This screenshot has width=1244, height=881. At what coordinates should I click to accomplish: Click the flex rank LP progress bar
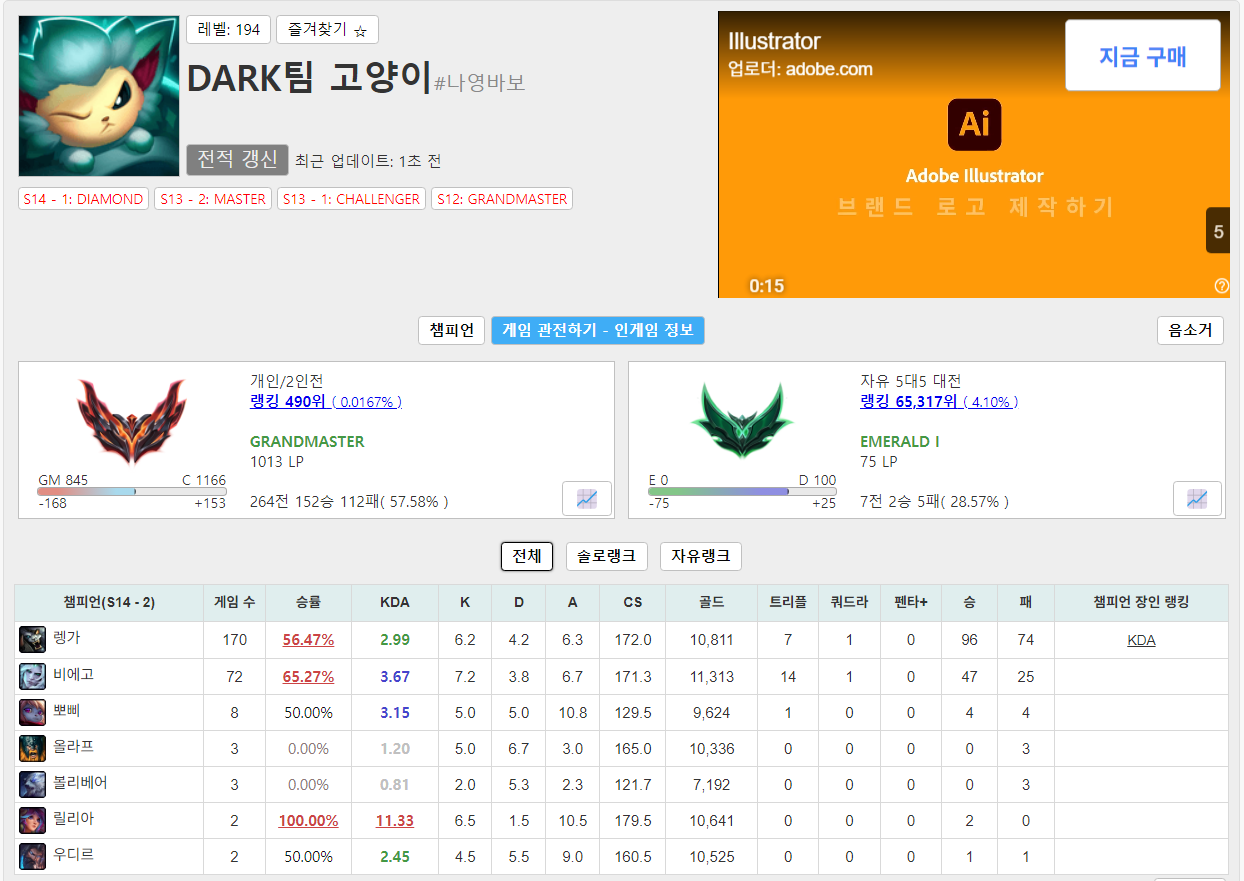[742, 492]
